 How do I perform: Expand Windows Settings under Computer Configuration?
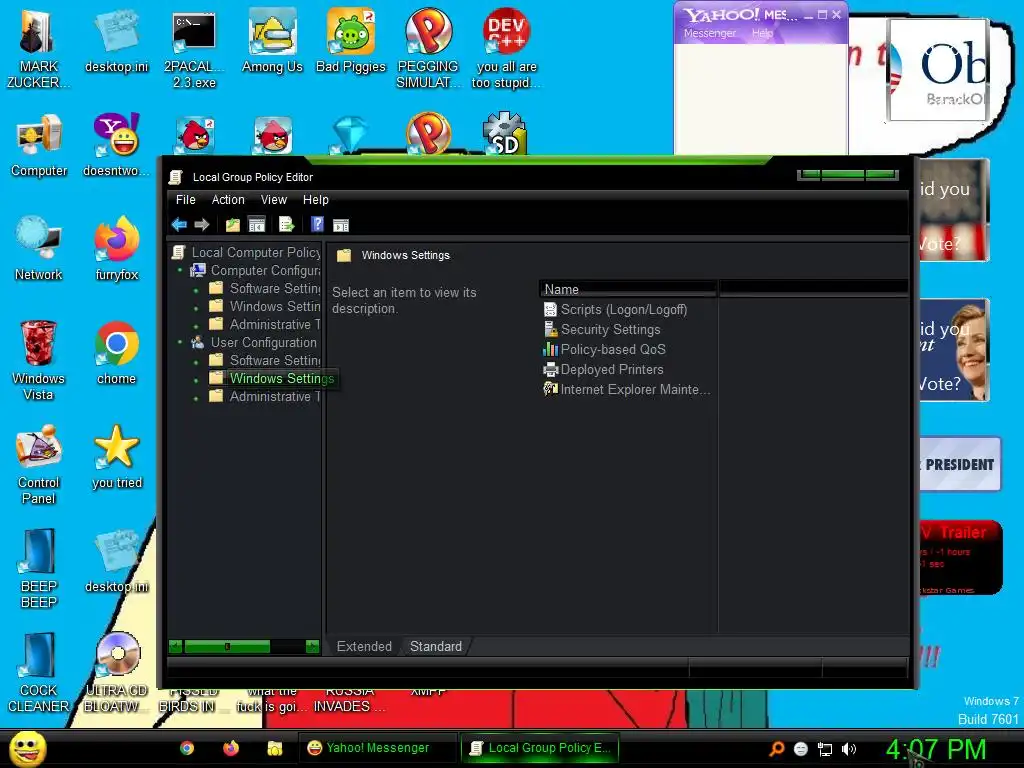[x=197, y=306]
